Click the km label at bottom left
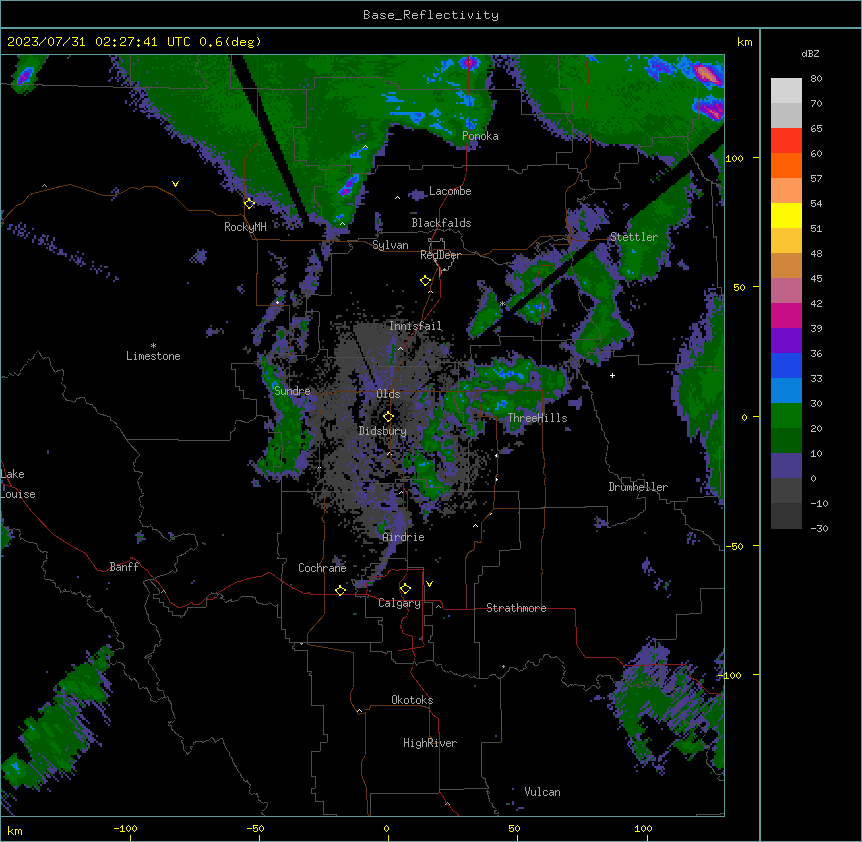The width and height of the screenshot is (862, 842). click(x=15, y=830)
